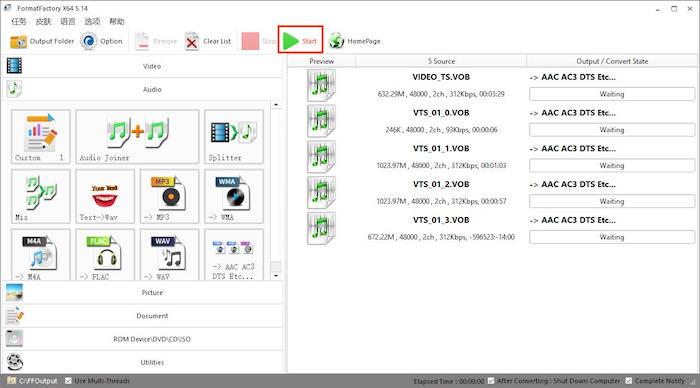Image resolution: width=700 pixels, height=388 pixels.
Task: Open the audio Mix tool
Action: (41, 196)
